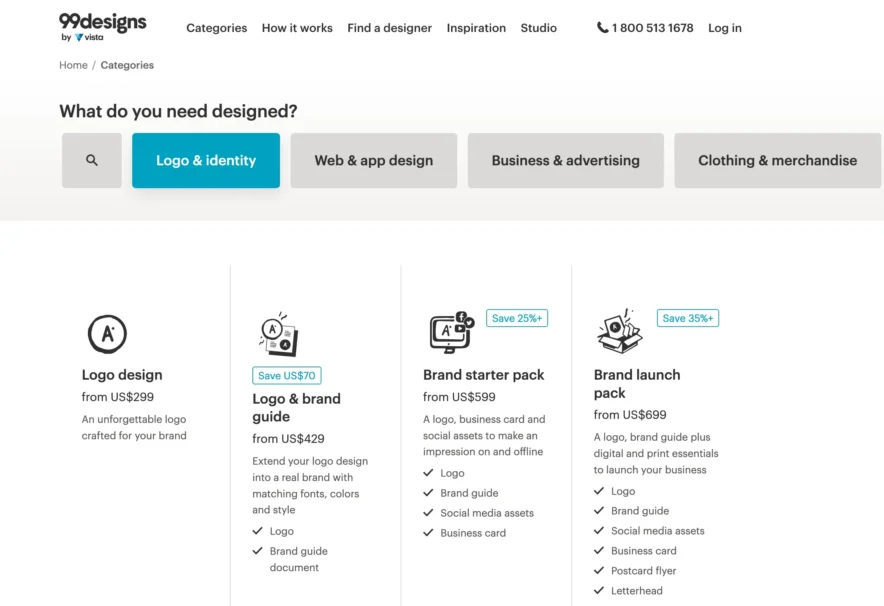Switch to the Web & app design tab
The width and height of the screenshot is (884, 606).
(373, 160)
